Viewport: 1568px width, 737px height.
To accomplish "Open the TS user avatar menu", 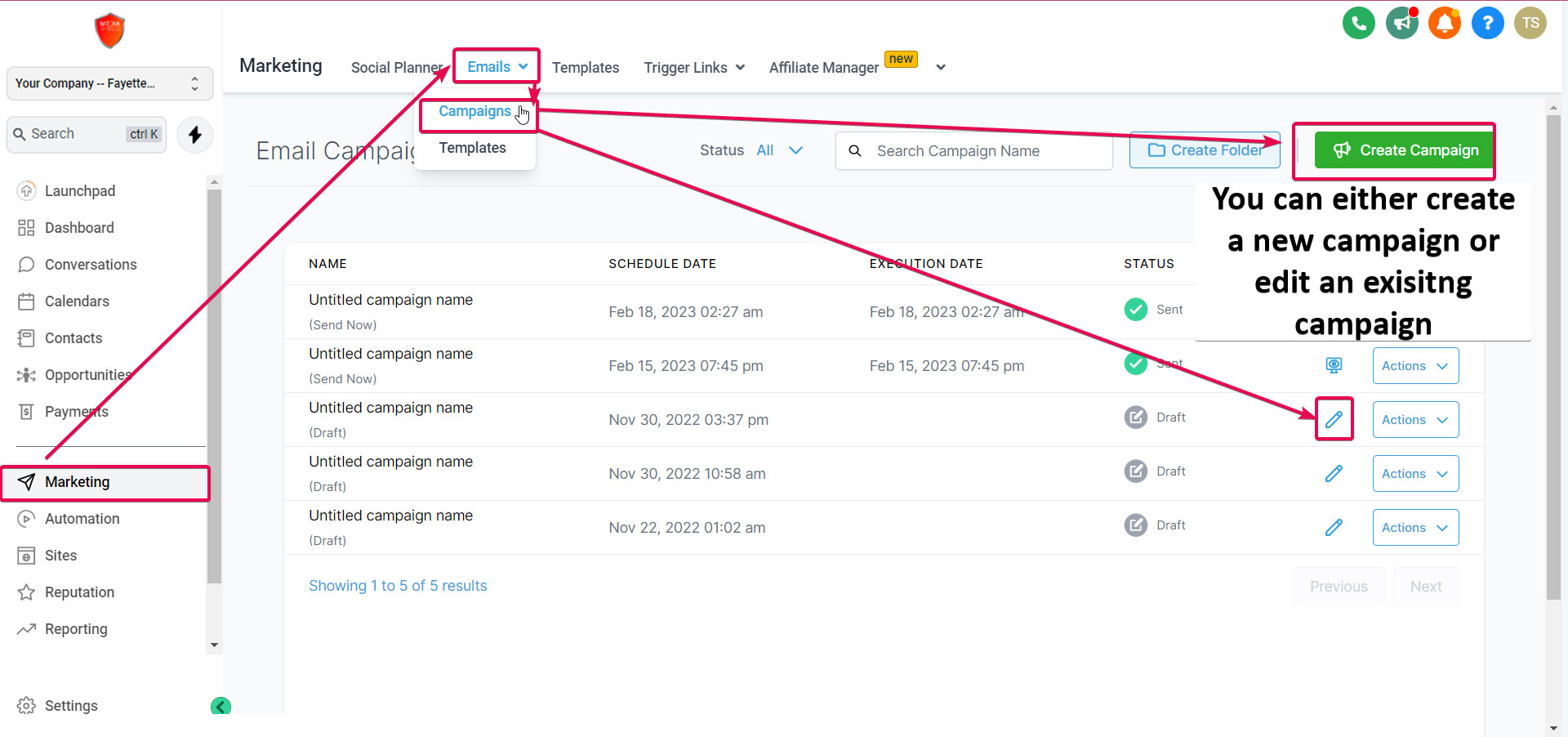I will coord(1530,23).
